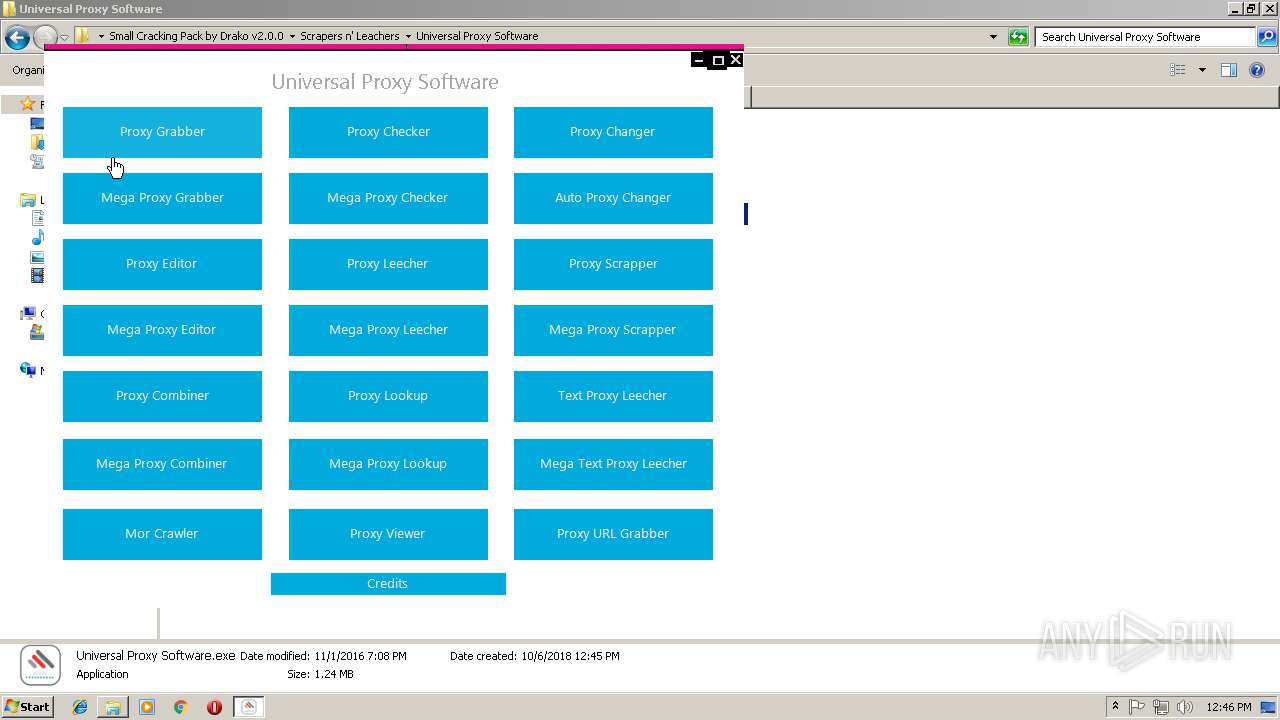Open Action Center flag icon
The image size is (1280, 720).
click(x=1137, y=707)
